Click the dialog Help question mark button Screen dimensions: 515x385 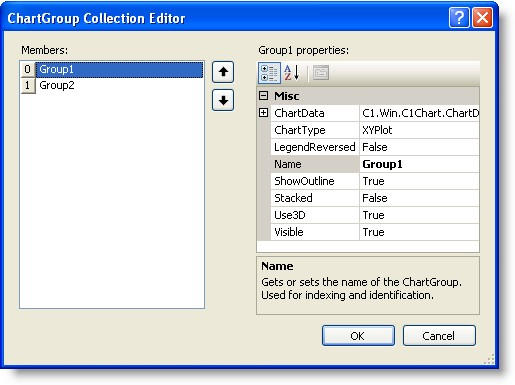click(459, 17)
